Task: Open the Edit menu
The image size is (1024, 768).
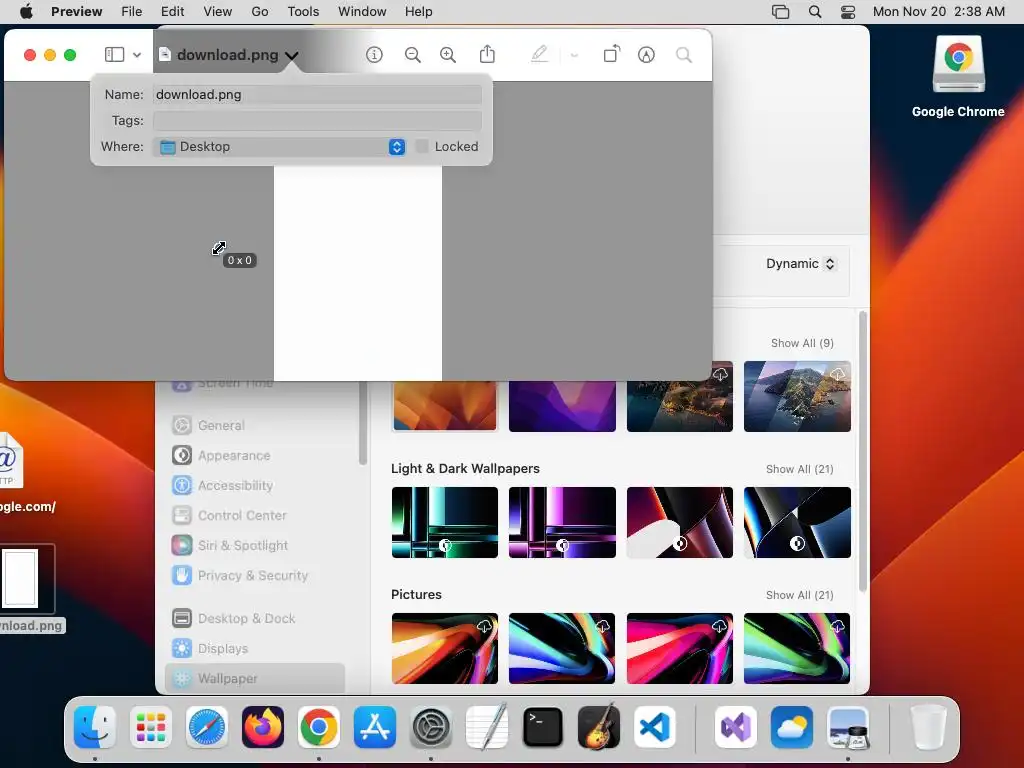Action: [172, 12]
